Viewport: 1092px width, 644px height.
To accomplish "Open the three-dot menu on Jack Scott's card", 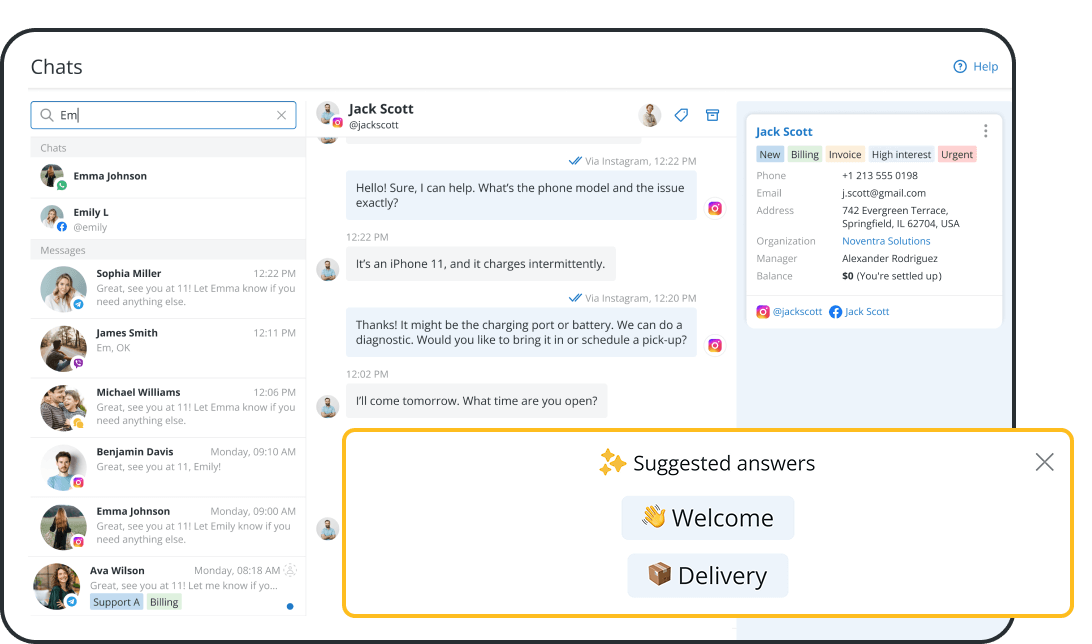I will coord(985,130).
